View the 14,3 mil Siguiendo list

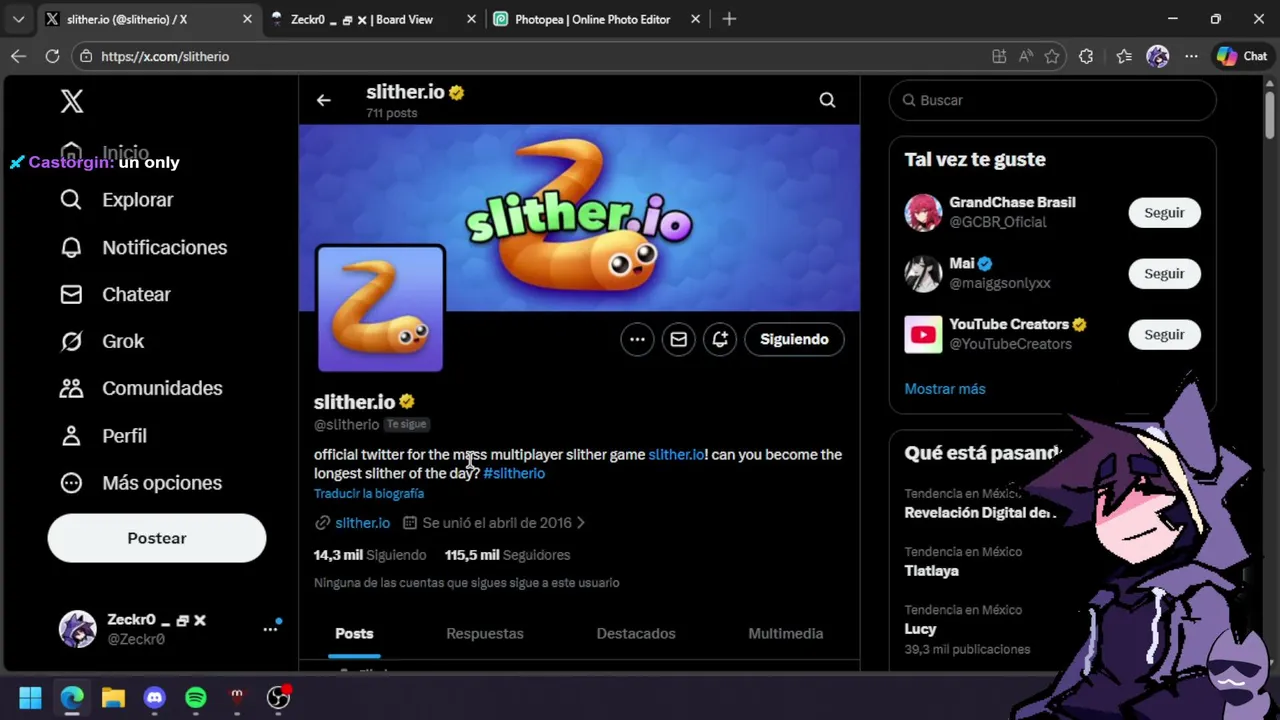370,555
